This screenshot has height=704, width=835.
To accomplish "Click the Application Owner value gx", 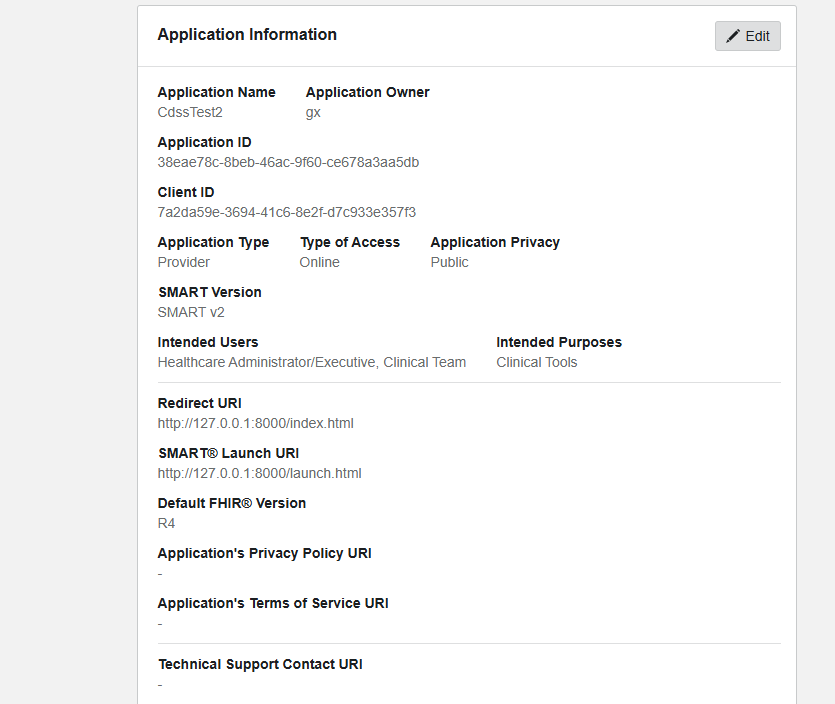I will (313, 112).
